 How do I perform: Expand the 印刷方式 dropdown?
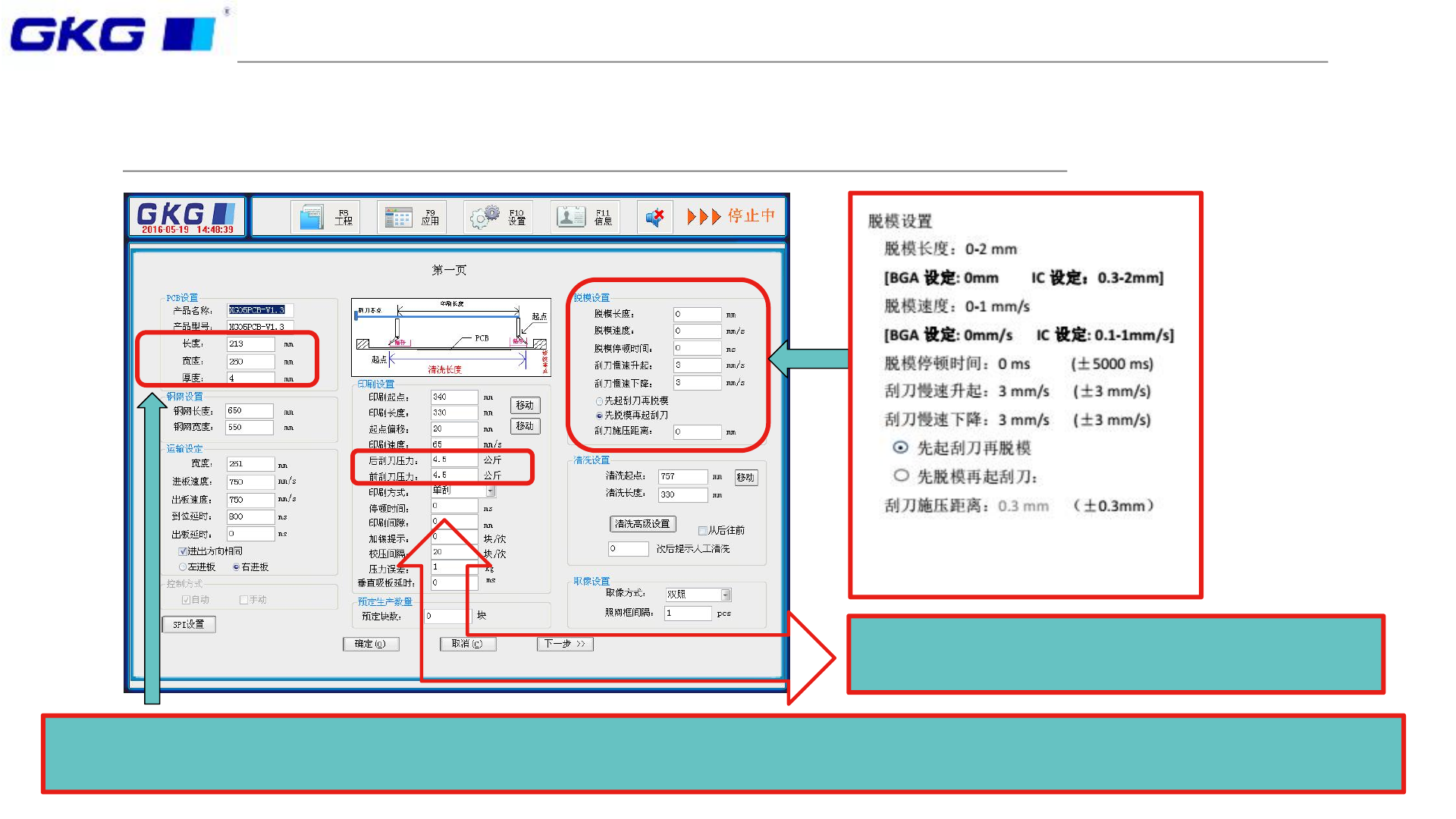click(491, 491)
